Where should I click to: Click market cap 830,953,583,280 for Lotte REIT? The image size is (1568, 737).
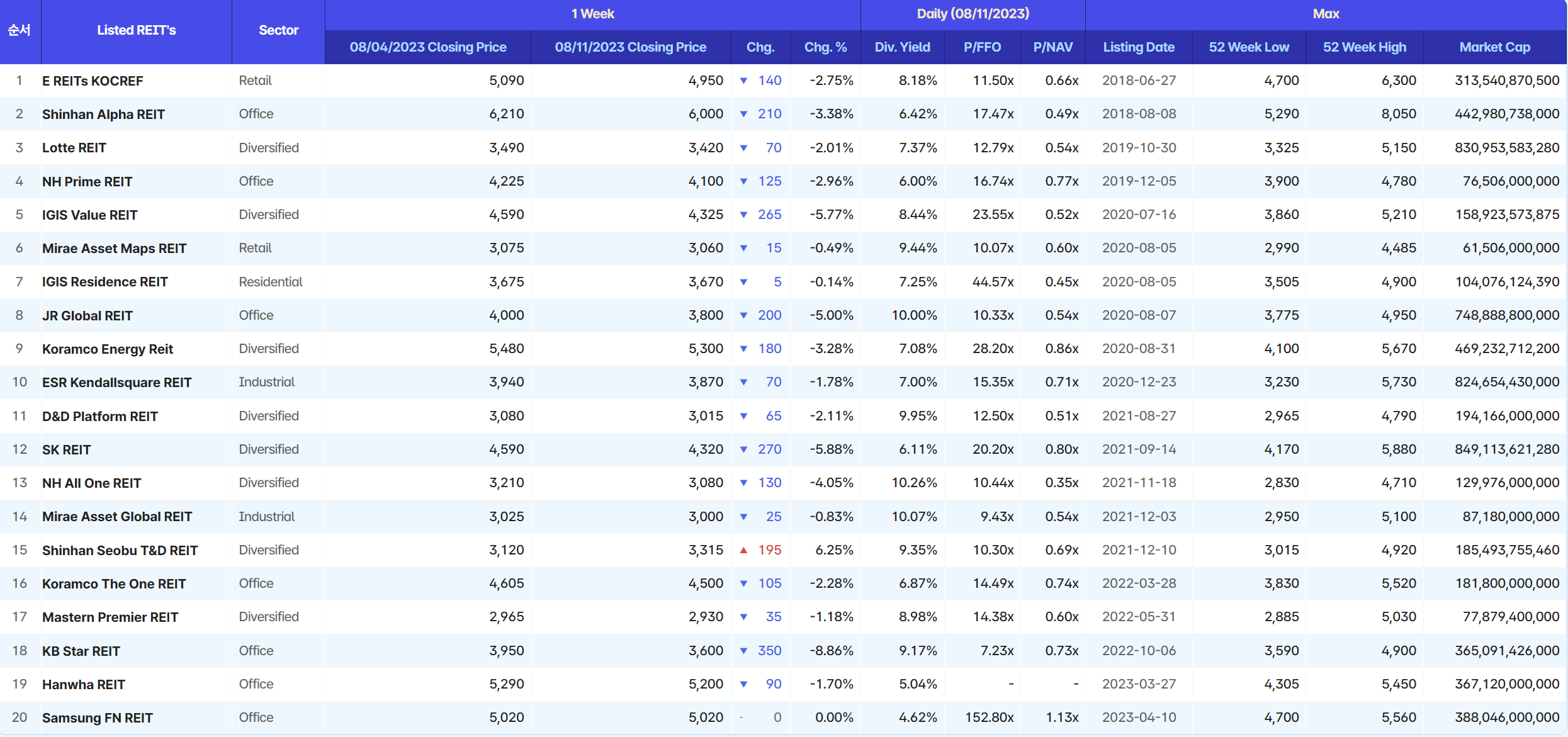pyautogui.click(x=1507, y=148)
